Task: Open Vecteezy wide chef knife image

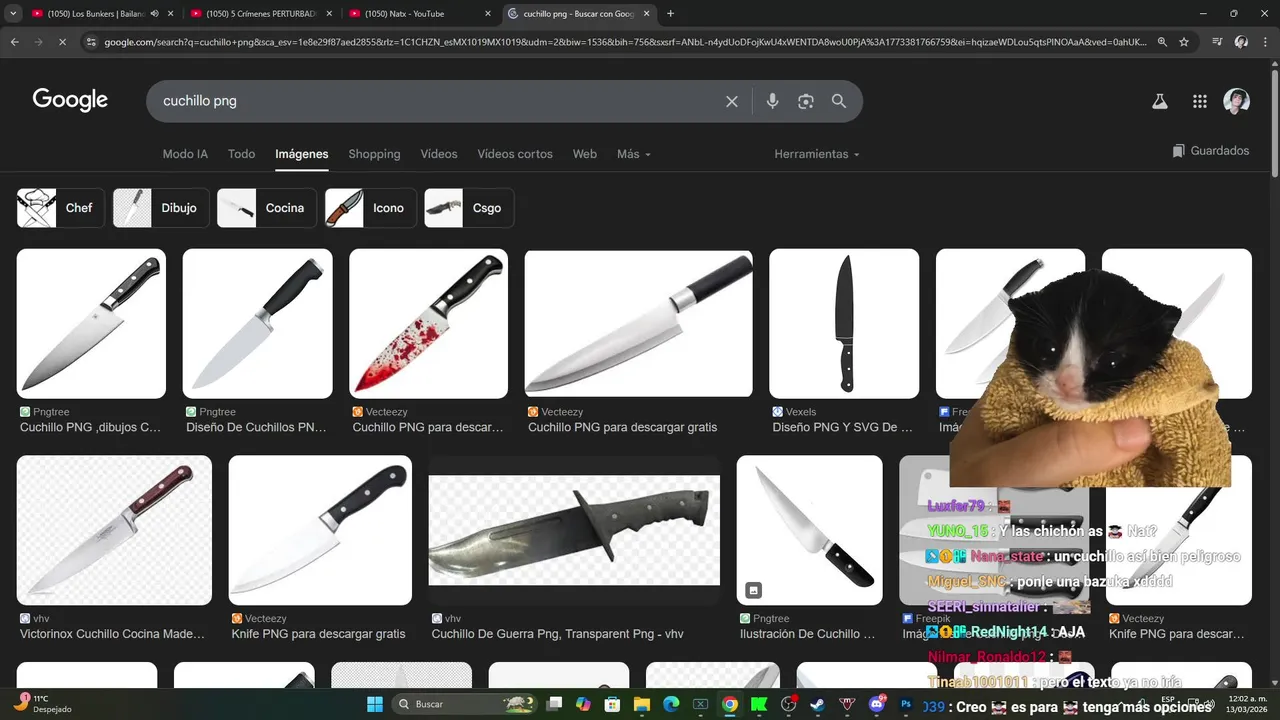Action: pos(638,324)
